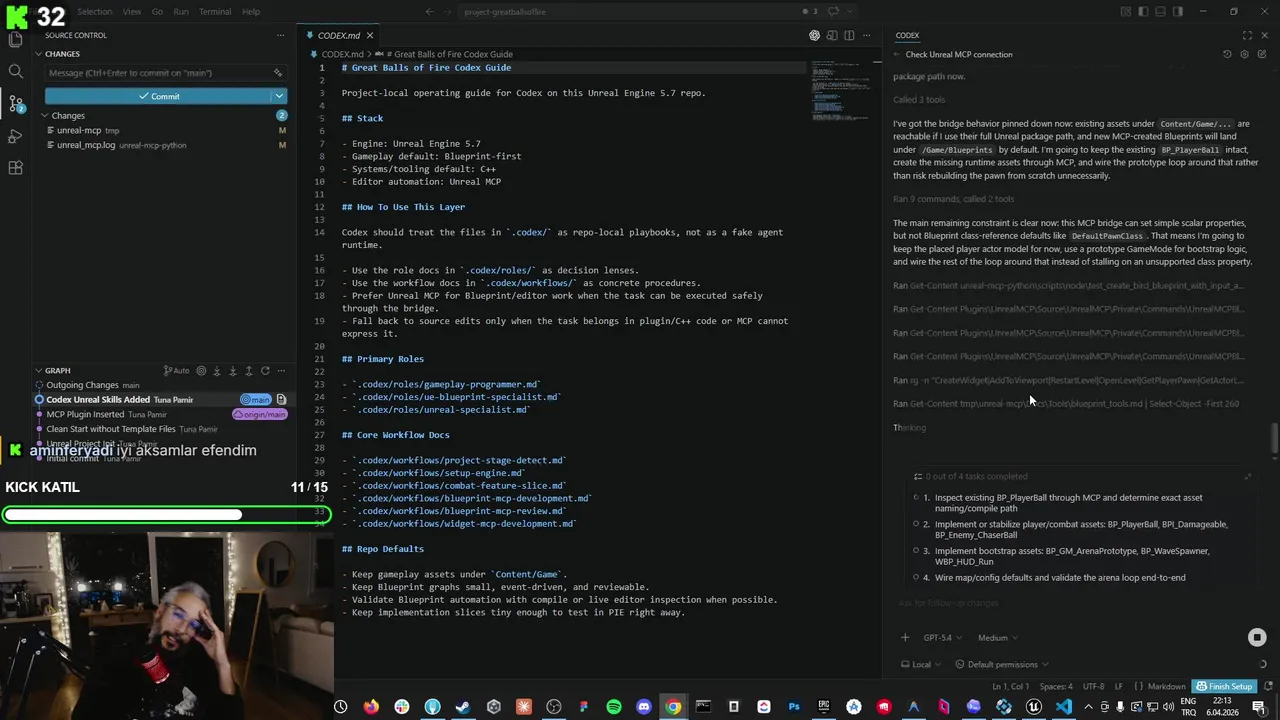This screenshot has width=1280, height=720.
Task: Open editor more actions ellipsis
Action: tap(866, 35)
